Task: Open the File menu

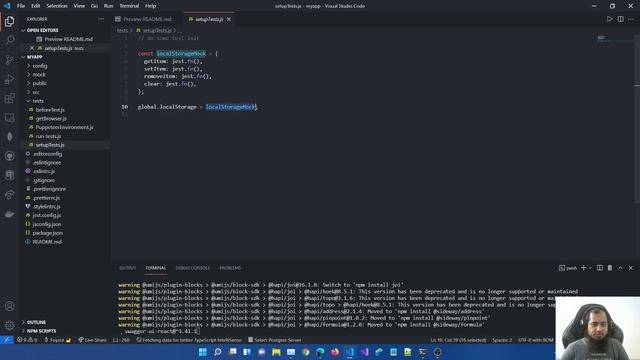Action: click(21, 6)
